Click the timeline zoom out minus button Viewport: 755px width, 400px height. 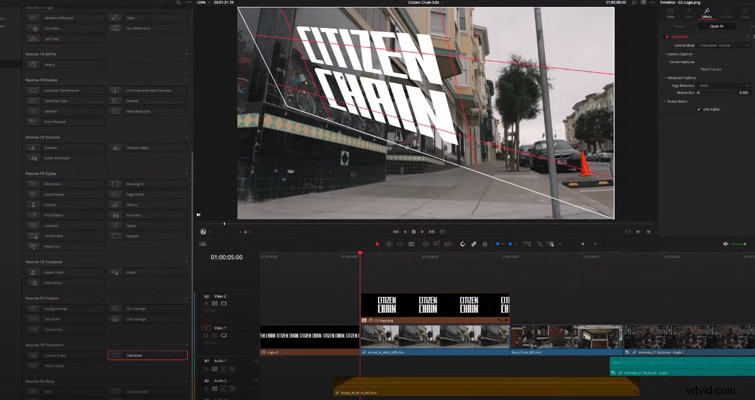tap(583, 244)
